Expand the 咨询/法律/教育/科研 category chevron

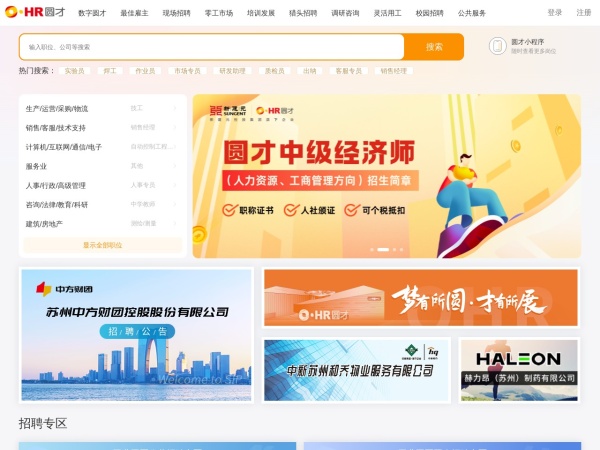(x=175, y=204)
